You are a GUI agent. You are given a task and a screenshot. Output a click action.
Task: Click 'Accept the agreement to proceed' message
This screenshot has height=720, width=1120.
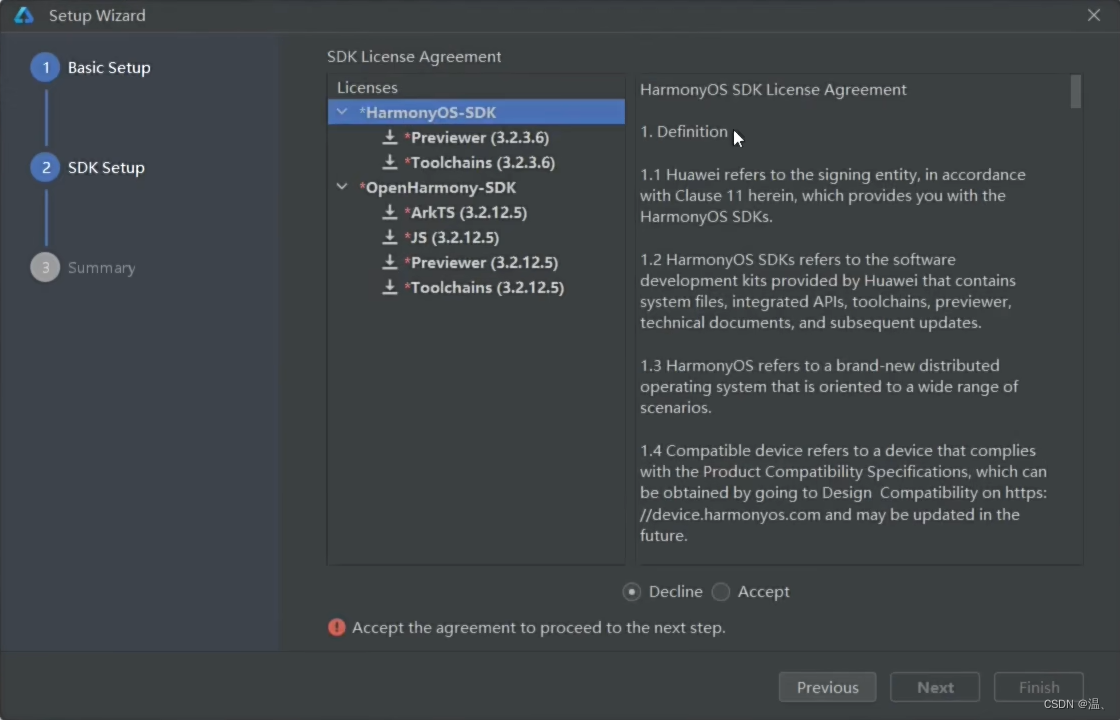coord(539,628)
